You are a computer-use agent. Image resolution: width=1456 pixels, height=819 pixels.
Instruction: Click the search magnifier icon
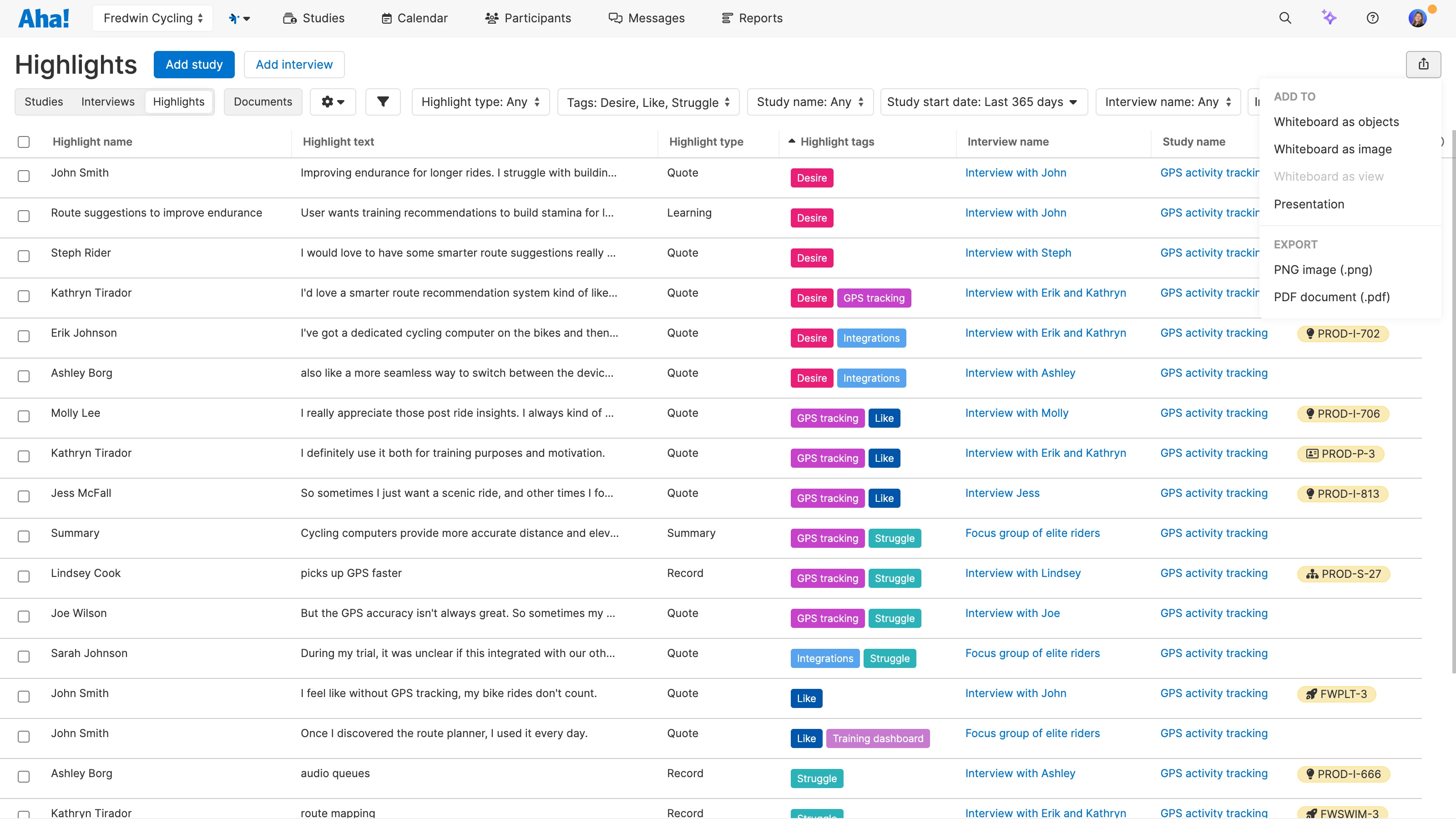pyautogui.click(x=1285, y=18)
